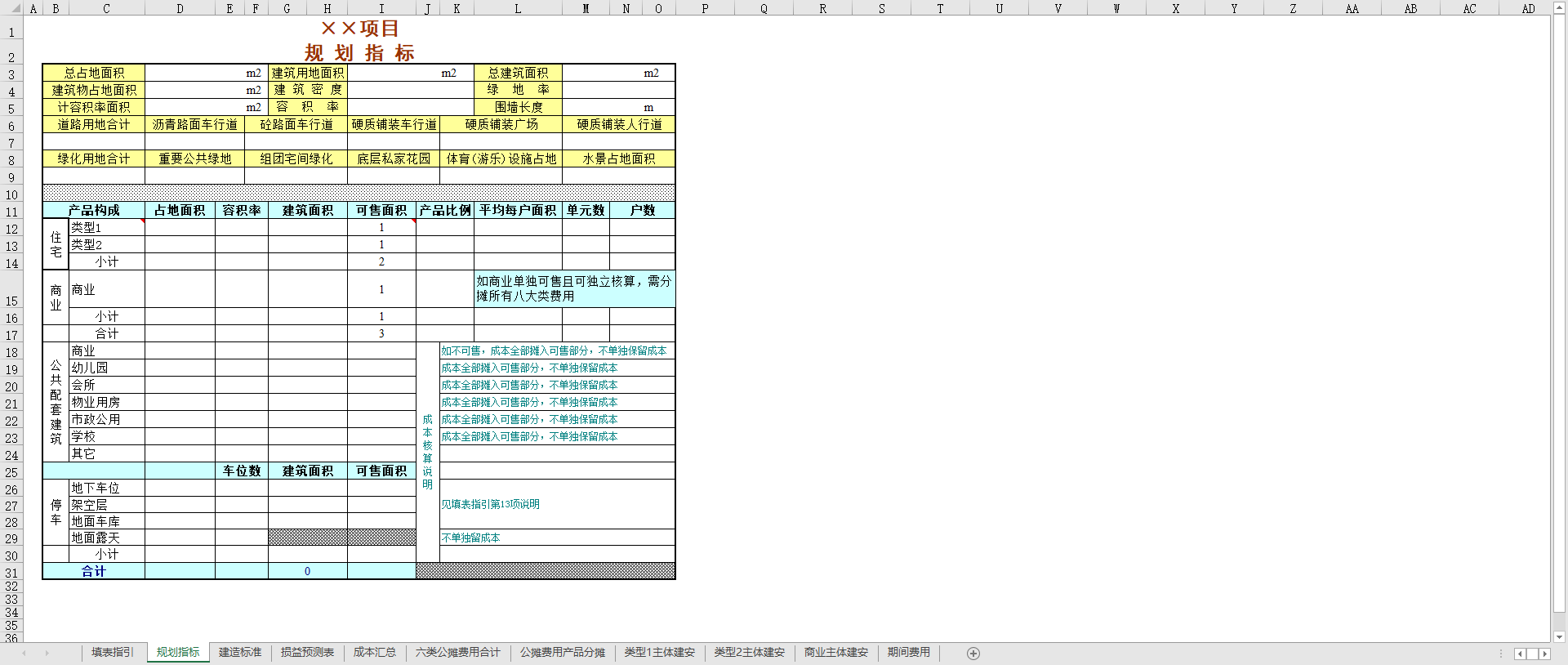1568x665 pixels.
Task: Switch to the 期间费用 sheet tab
Action: coord(909,652)
